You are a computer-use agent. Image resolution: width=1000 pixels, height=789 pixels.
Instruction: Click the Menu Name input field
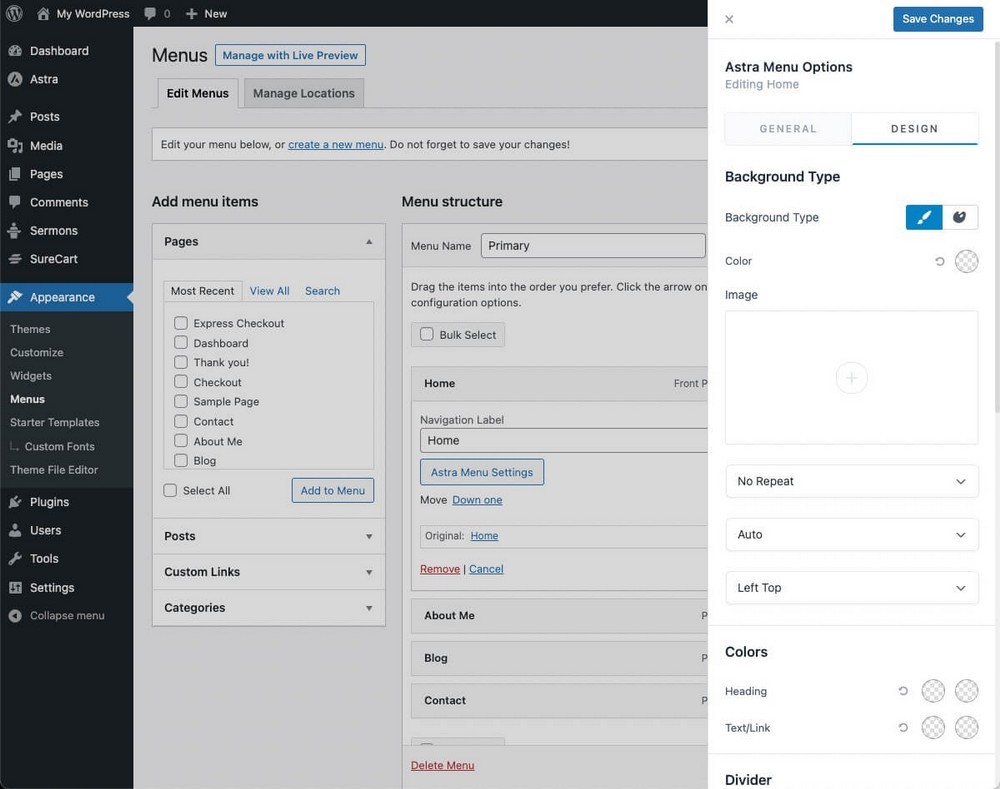(593, 246)
